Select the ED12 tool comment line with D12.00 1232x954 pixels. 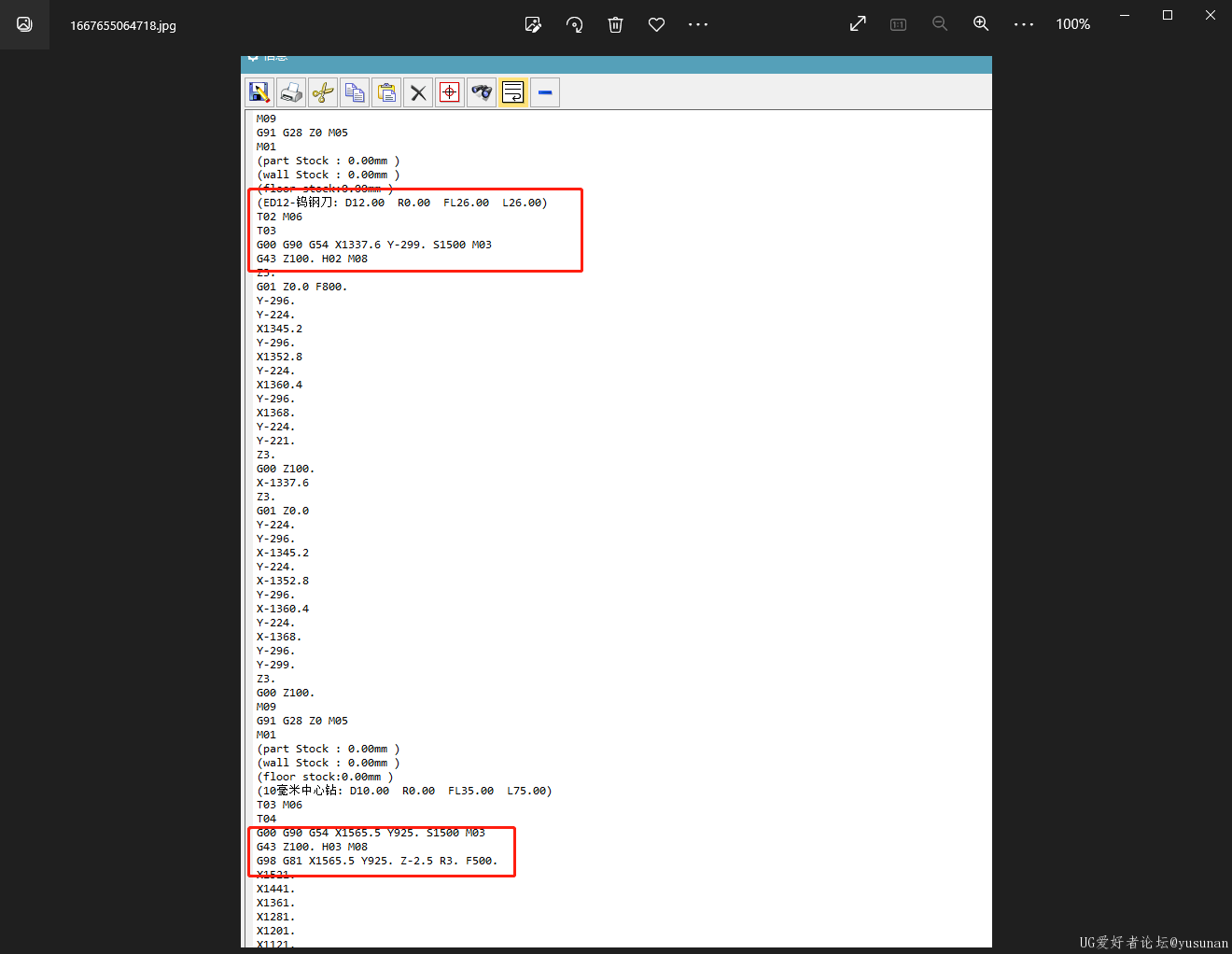point(401,203)
